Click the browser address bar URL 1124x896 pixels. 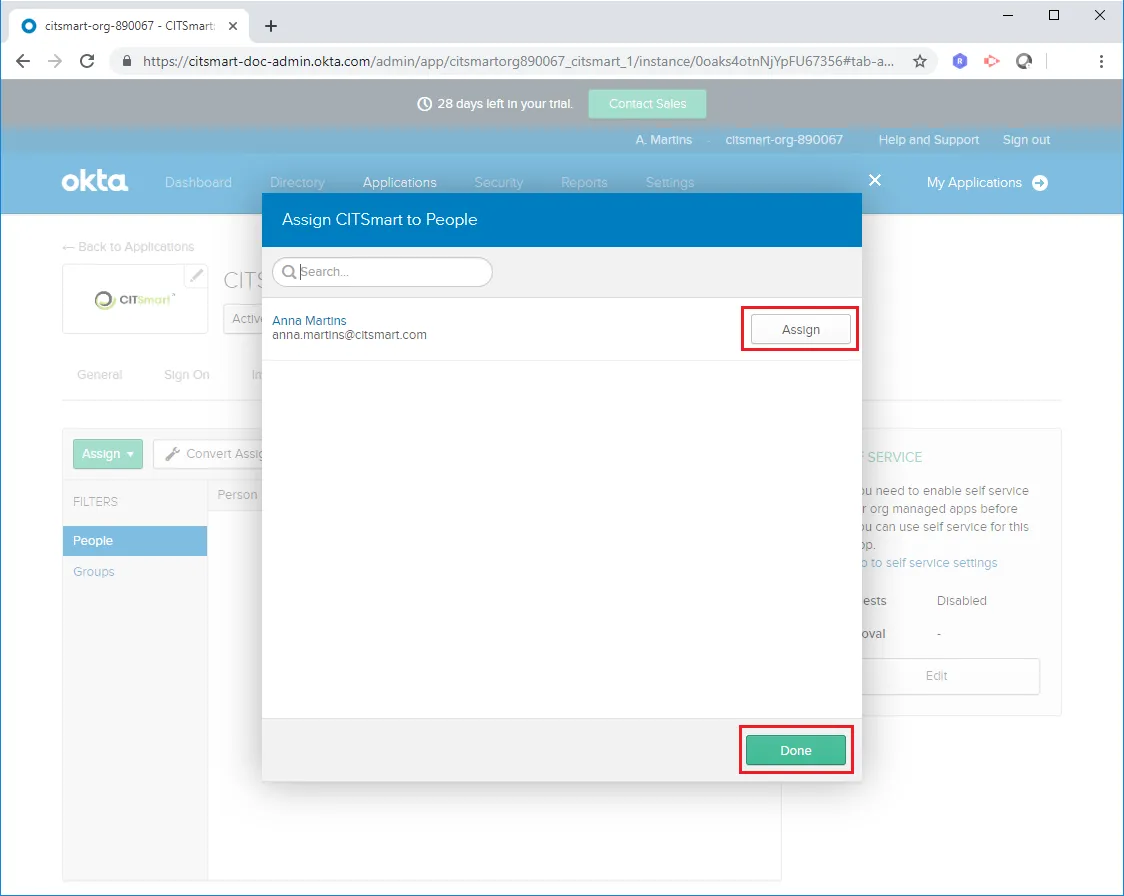point(518,61)
